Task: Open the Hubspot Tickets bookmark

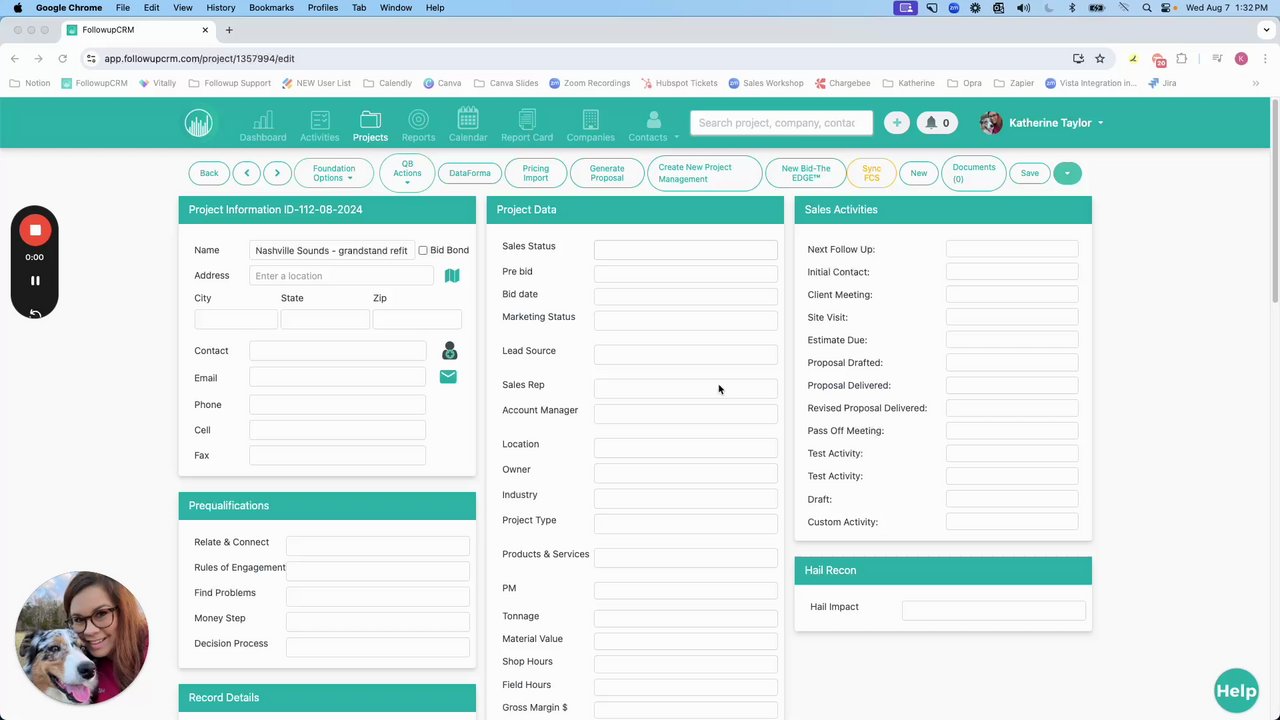Action: tap(679, 83)
